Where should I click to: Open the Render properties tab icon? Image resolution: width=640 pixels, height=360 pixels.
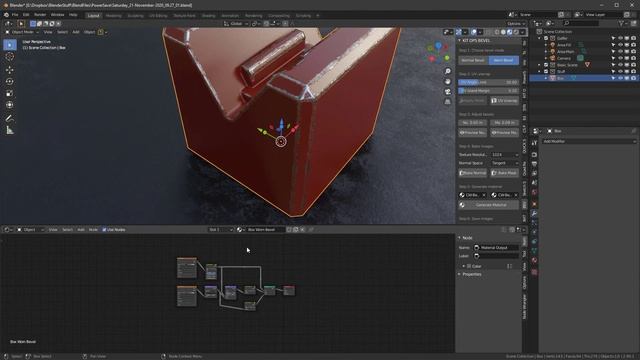click(534, 155)
